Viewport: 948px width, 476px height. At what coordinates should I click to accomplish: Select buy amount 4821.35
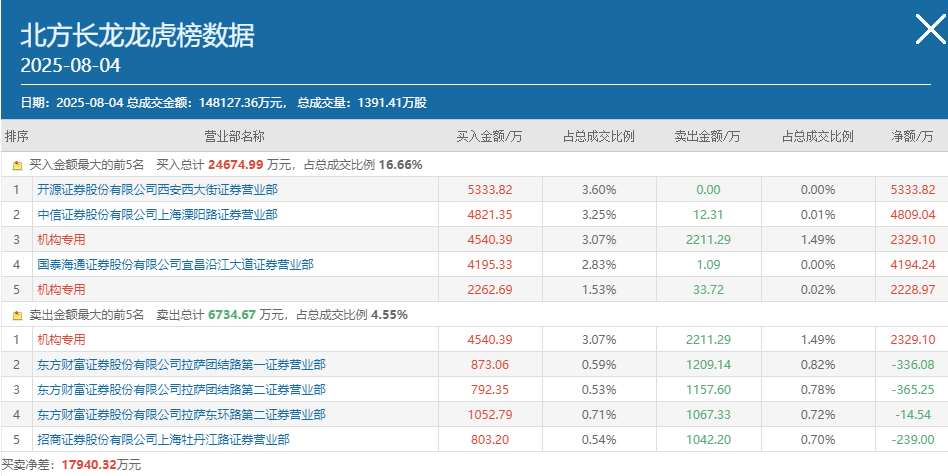tap(490, 215)
